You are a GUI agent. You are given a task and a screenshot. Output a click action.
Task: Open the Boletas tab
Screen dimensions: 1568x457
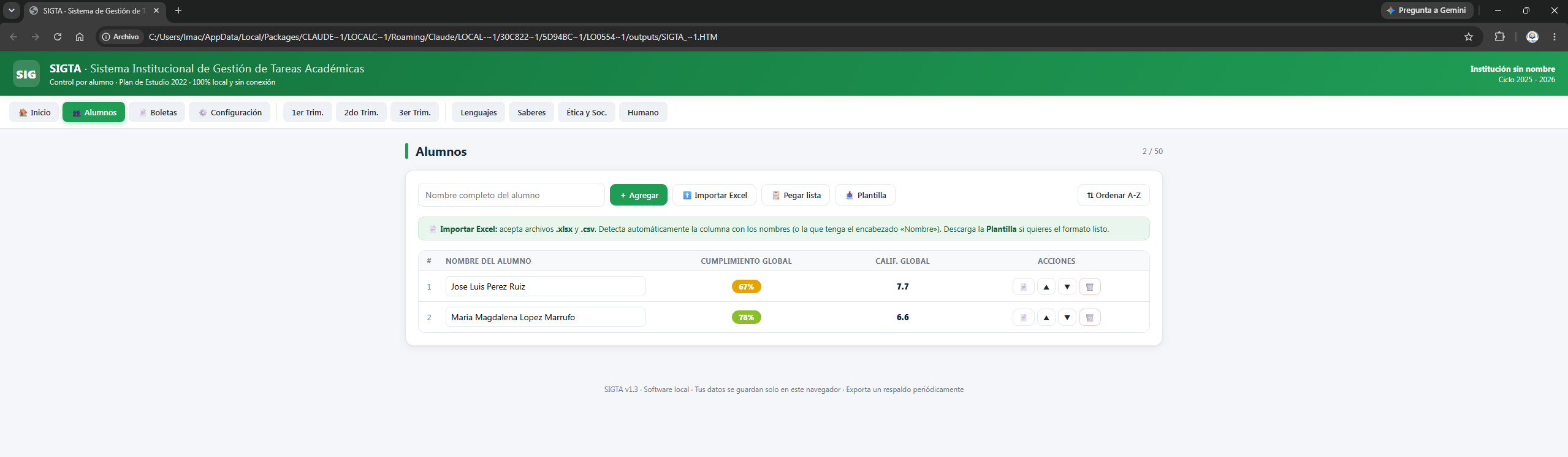[x=157, y=112]
